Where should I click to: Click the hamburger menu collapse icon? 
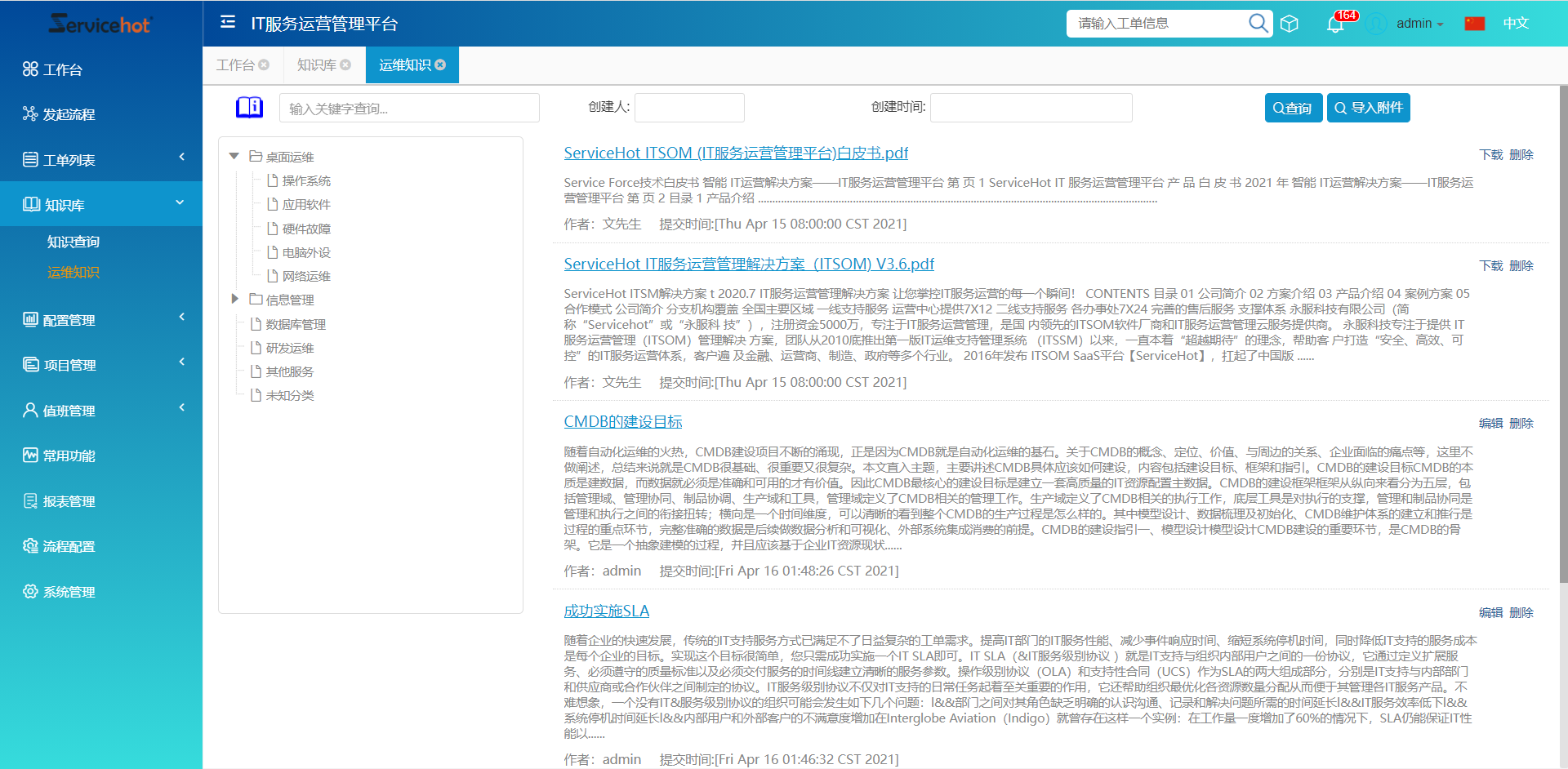coord(228,22)
